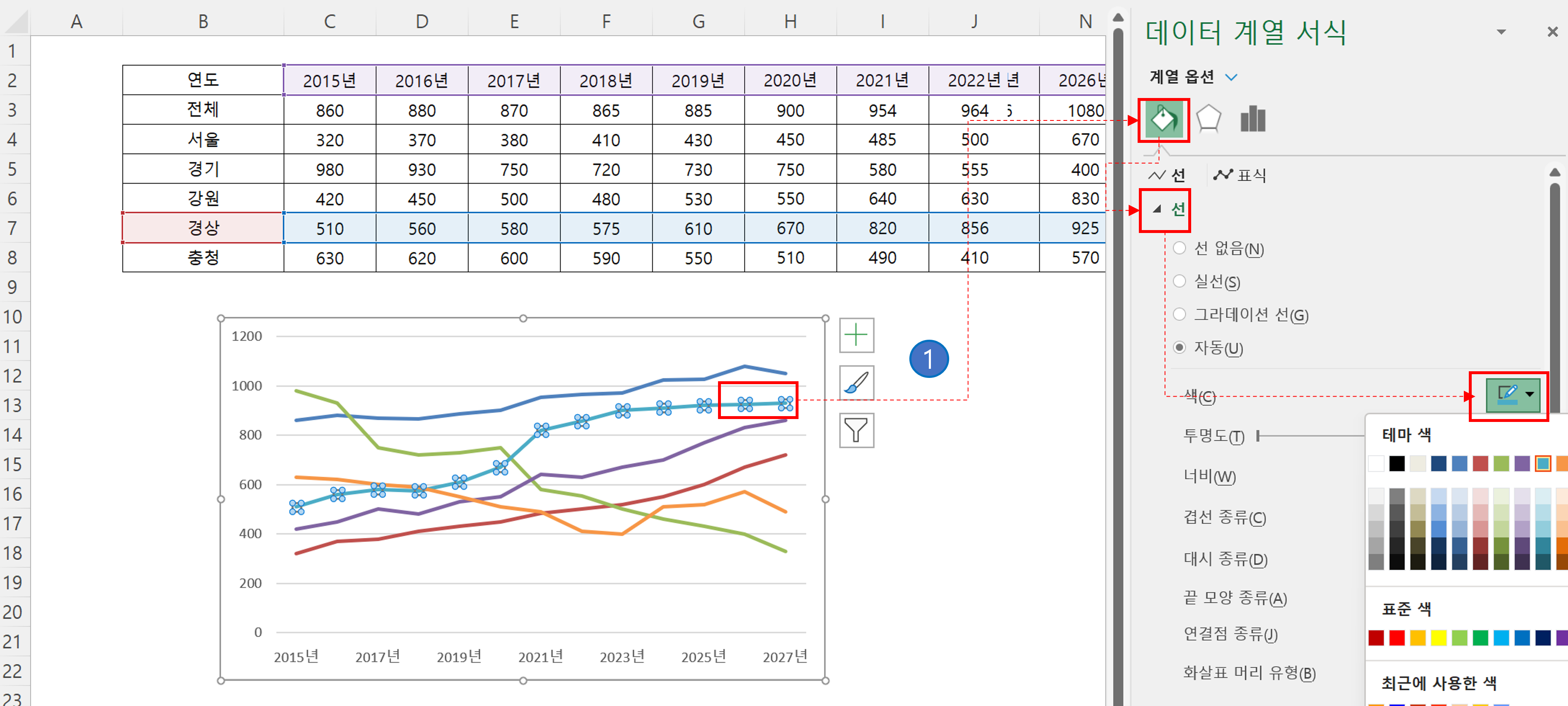Click cell B7 labeled 경상
The height and width of the screenshot is (706, 1568).
pyautogui.click(x=203, y=228)
